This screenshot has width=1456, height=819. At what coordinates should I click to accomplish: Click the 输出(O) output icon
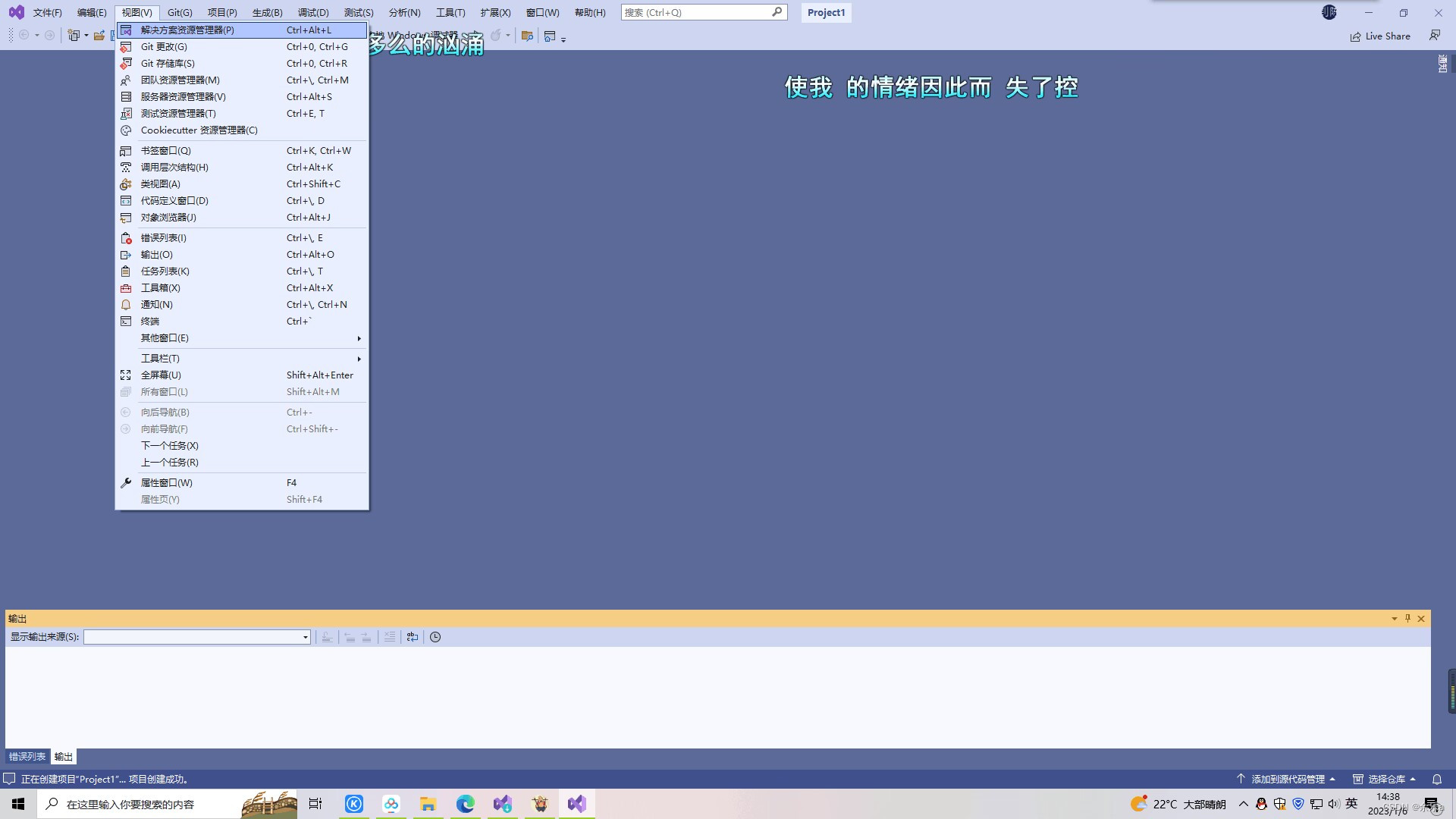(x=126, y=255)
